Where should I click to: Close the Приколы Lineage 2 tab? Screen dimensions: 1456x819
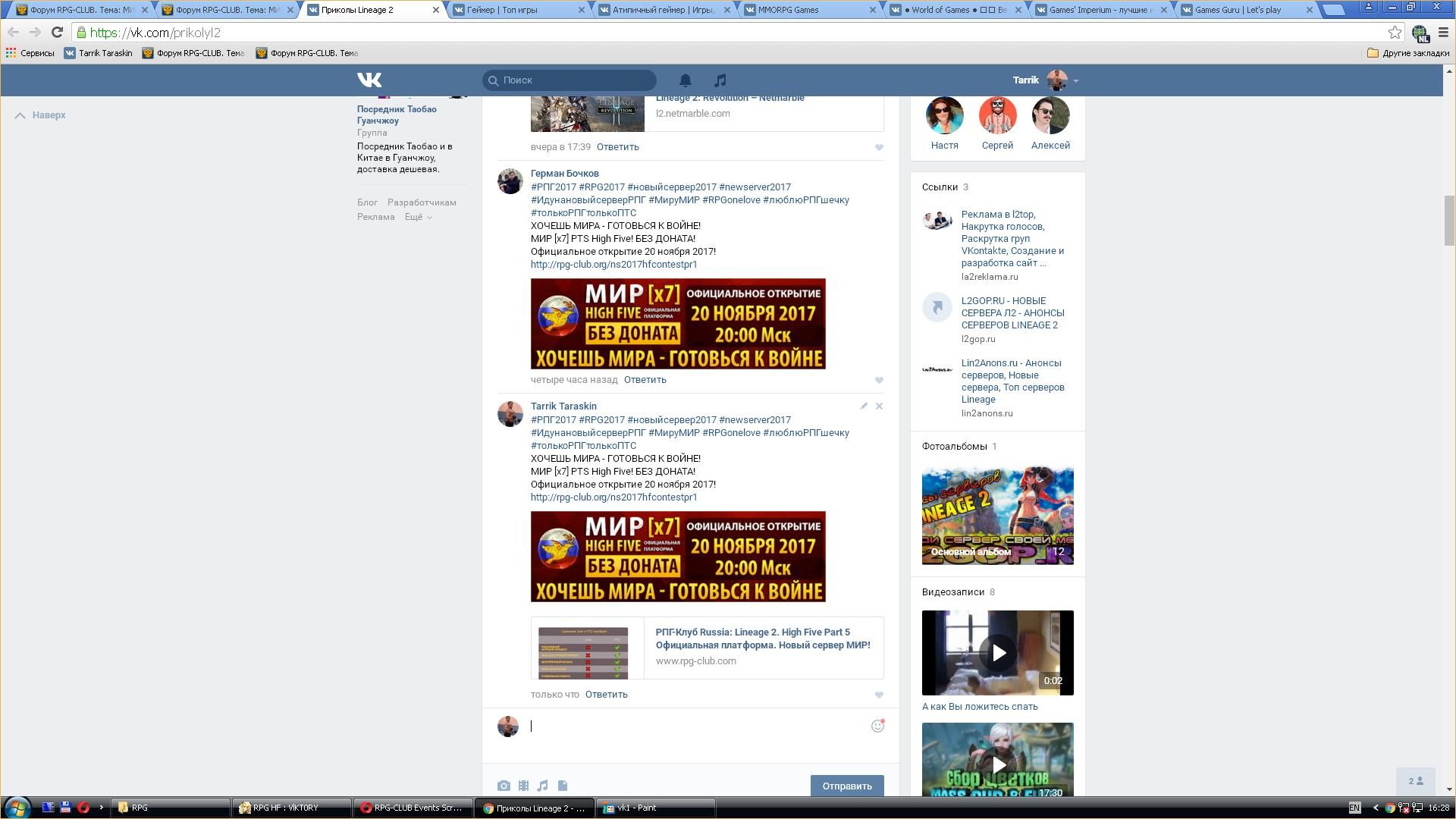pyautogui.click(x=435, y=10)
